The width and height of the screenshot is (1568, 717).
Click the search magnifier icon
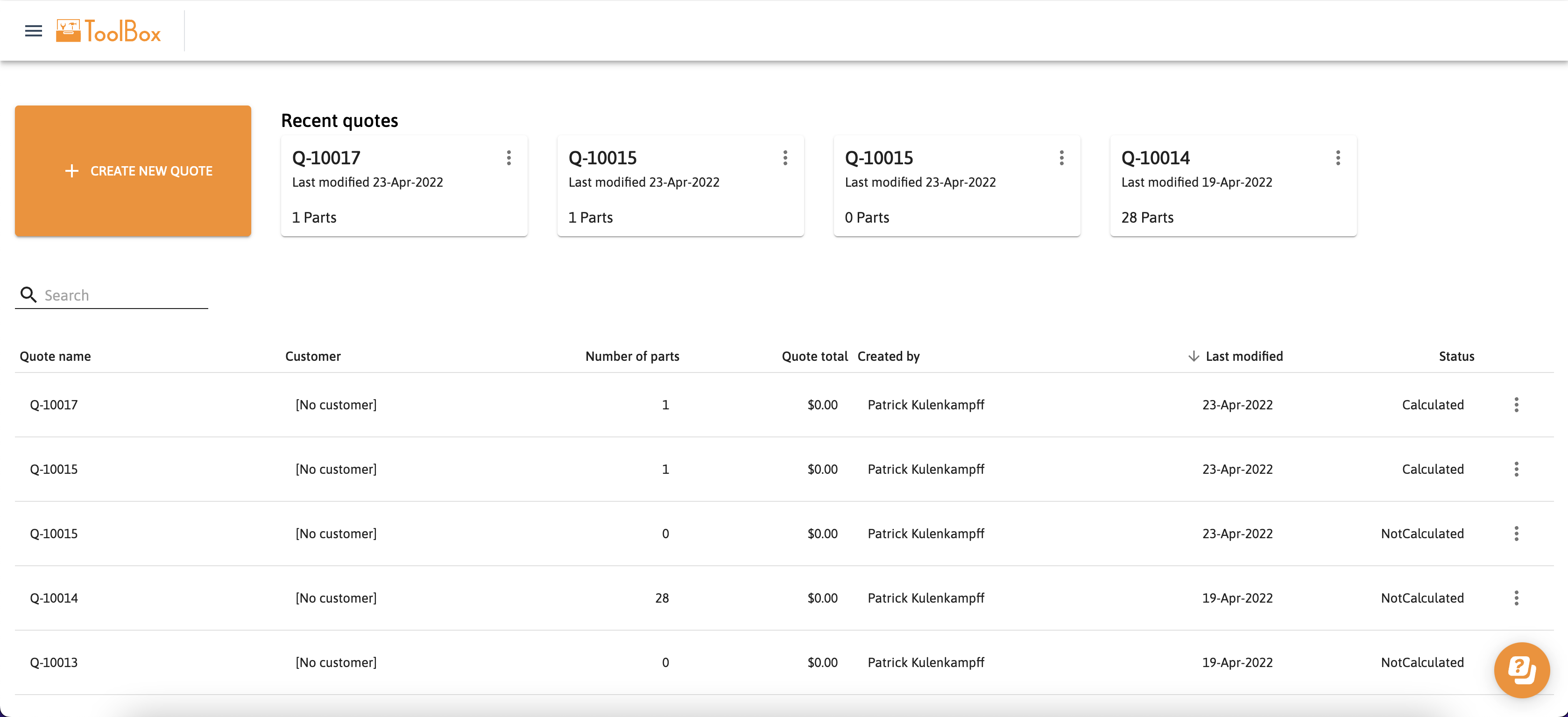click(28, 295)
